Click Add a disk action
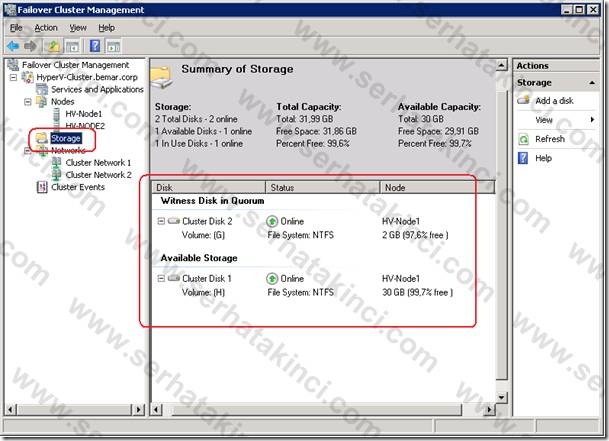The width and height of the screenshot is (609, 441). click(x=554, y=101)
